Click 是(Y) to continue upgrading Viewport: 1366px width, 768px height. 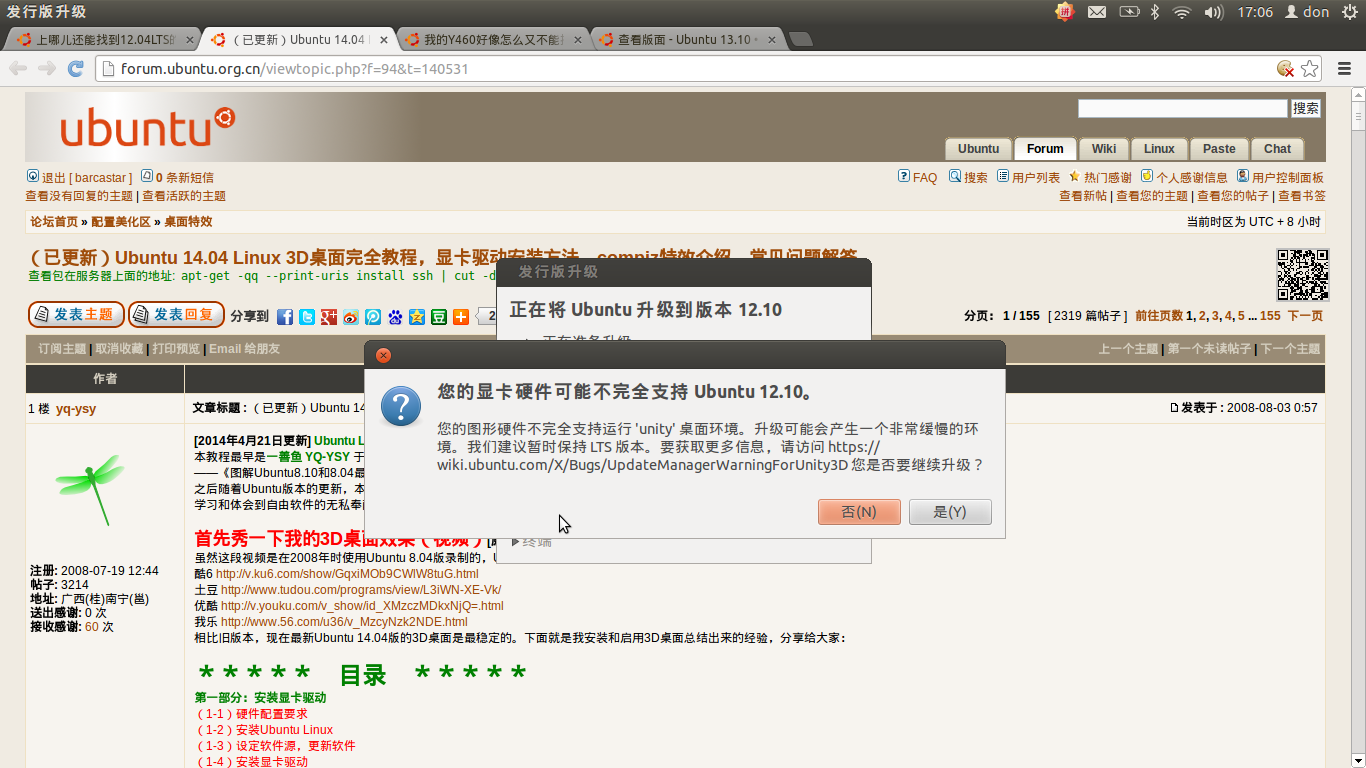(x=950, y=512)
